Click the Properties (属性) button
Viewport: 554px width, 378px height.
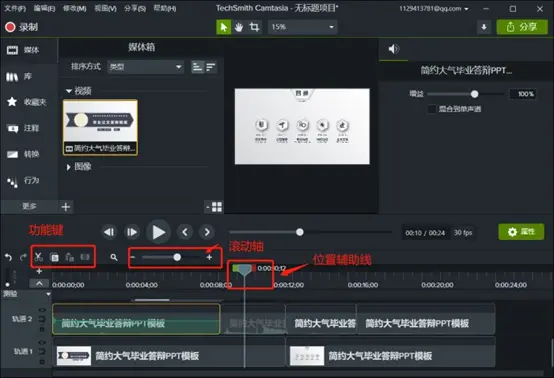521,232
